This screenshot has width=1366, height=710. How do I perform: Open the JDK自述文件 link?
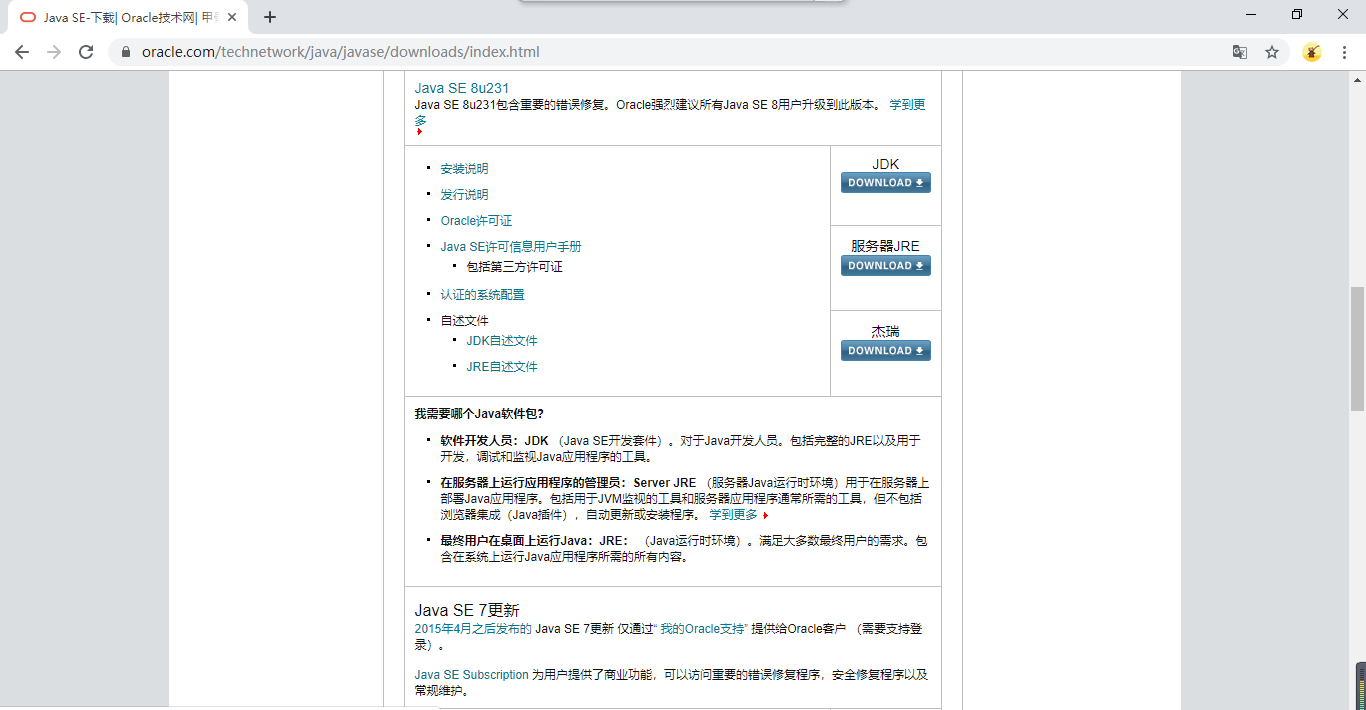[502, 341]
